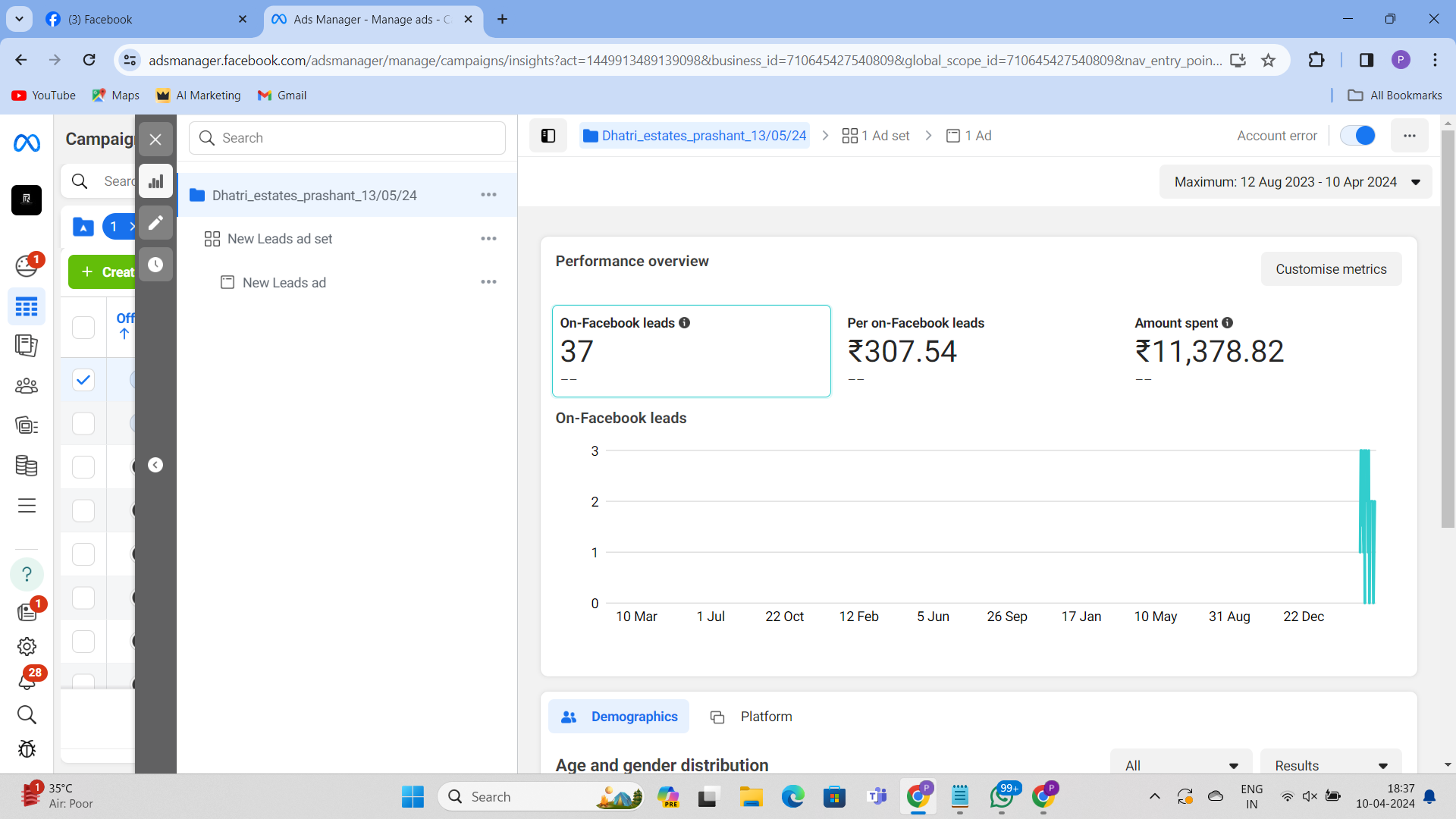Click the Dhatri_estates_prashant_13/05/24 breadcrumb link
1456x819 pixels.
[703, 135]
